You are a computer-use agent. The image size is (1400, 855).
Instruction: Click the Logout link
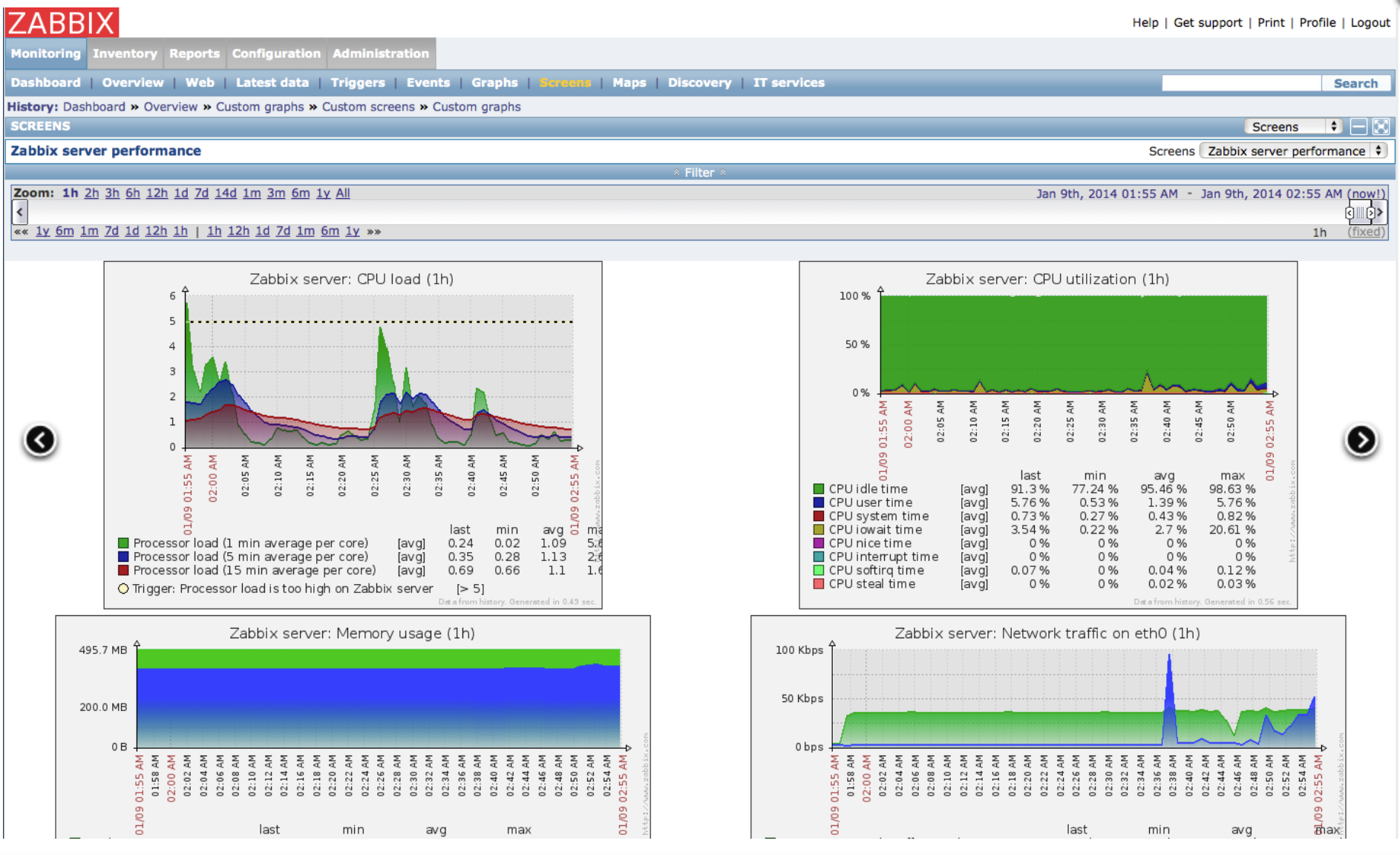pyautogui.click(x=1370, y=23)
